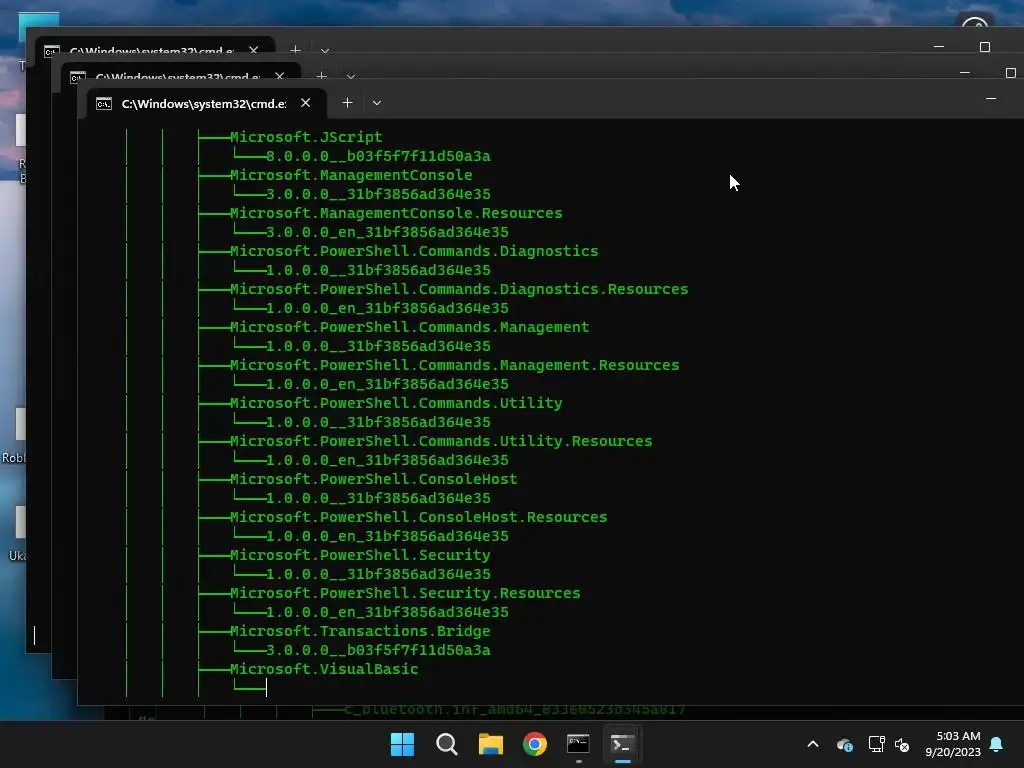The width and height of the screenshot is (1024, 768).
Task: Open the notifications bell icon
Action: (x=997, y=744)
